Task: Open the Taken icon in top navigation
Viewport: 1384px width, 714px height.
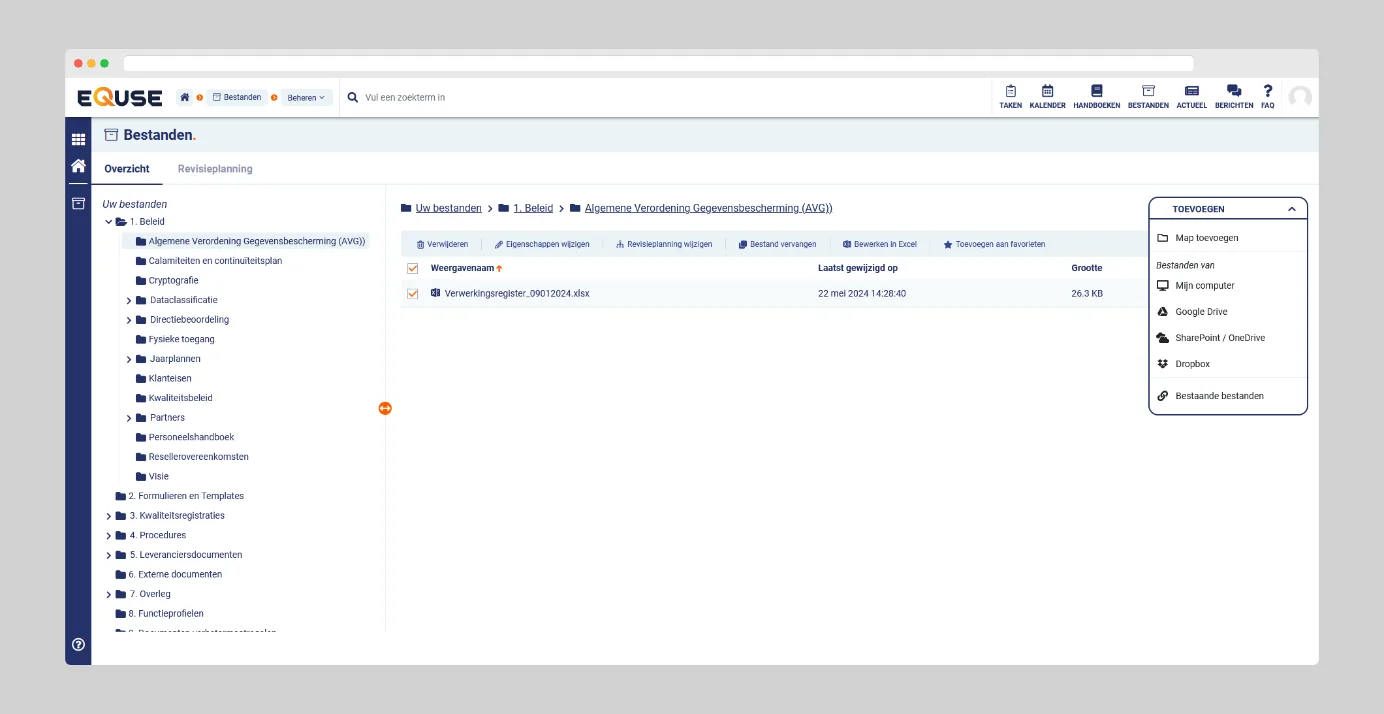Action: coord(1010,96)
